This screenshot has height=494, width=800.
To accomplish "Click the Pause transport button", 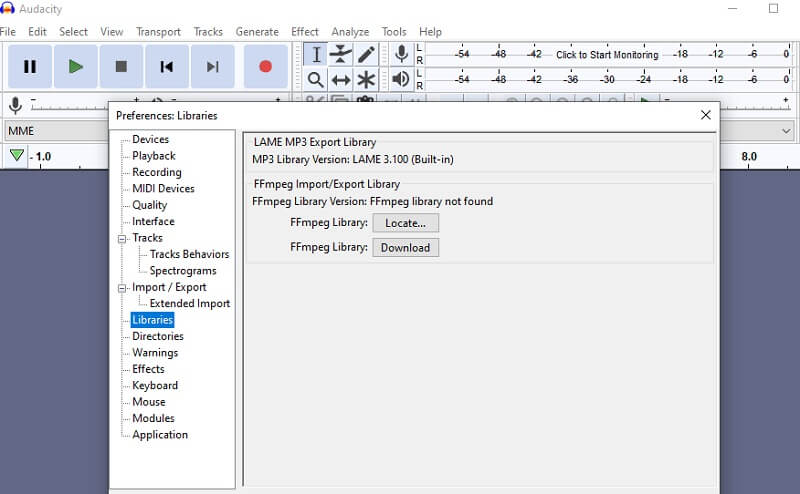I will pos(30,66).
